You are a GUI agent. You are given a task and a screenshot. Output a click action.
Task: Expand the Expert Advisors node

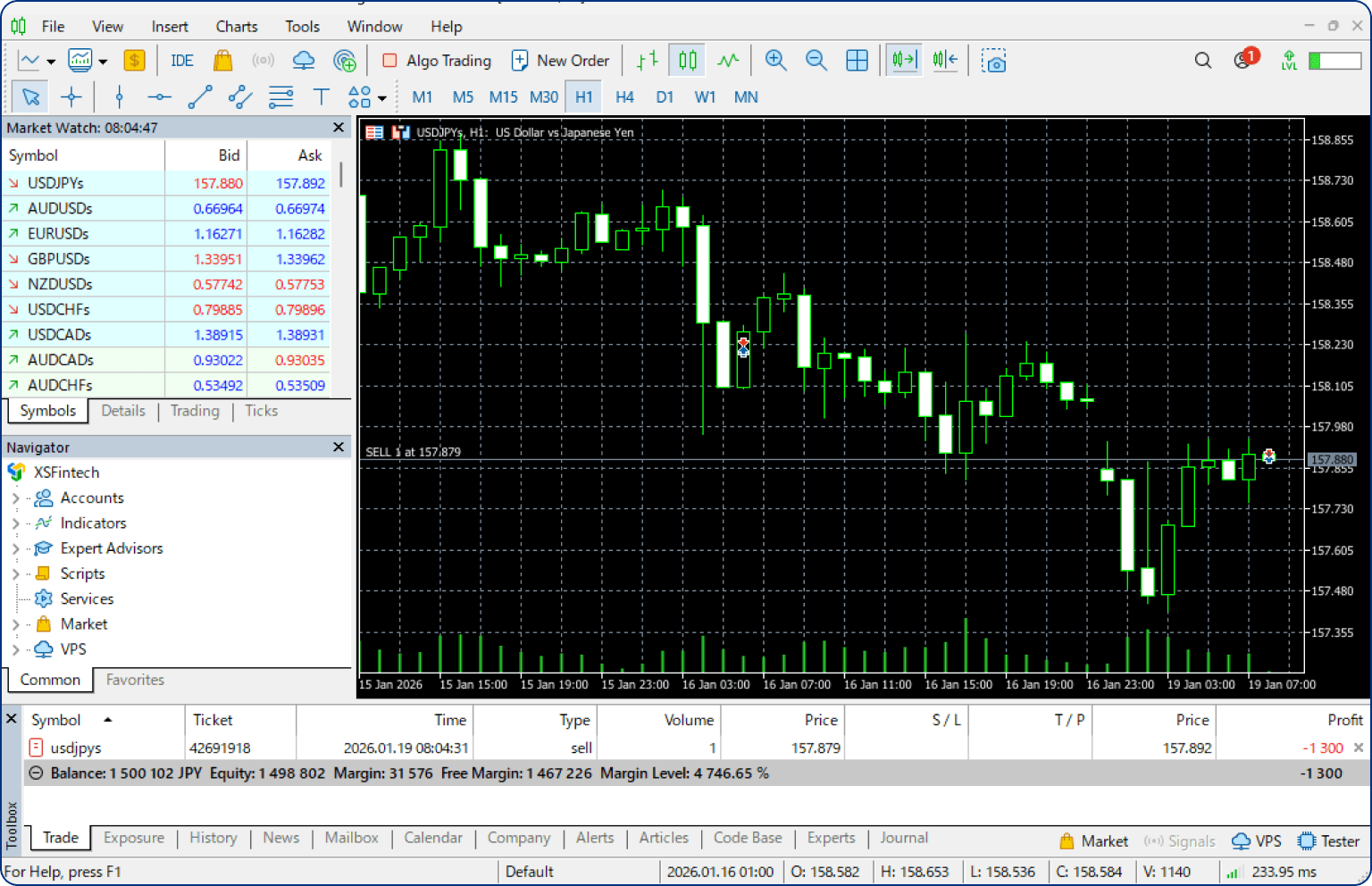(15, 548)
